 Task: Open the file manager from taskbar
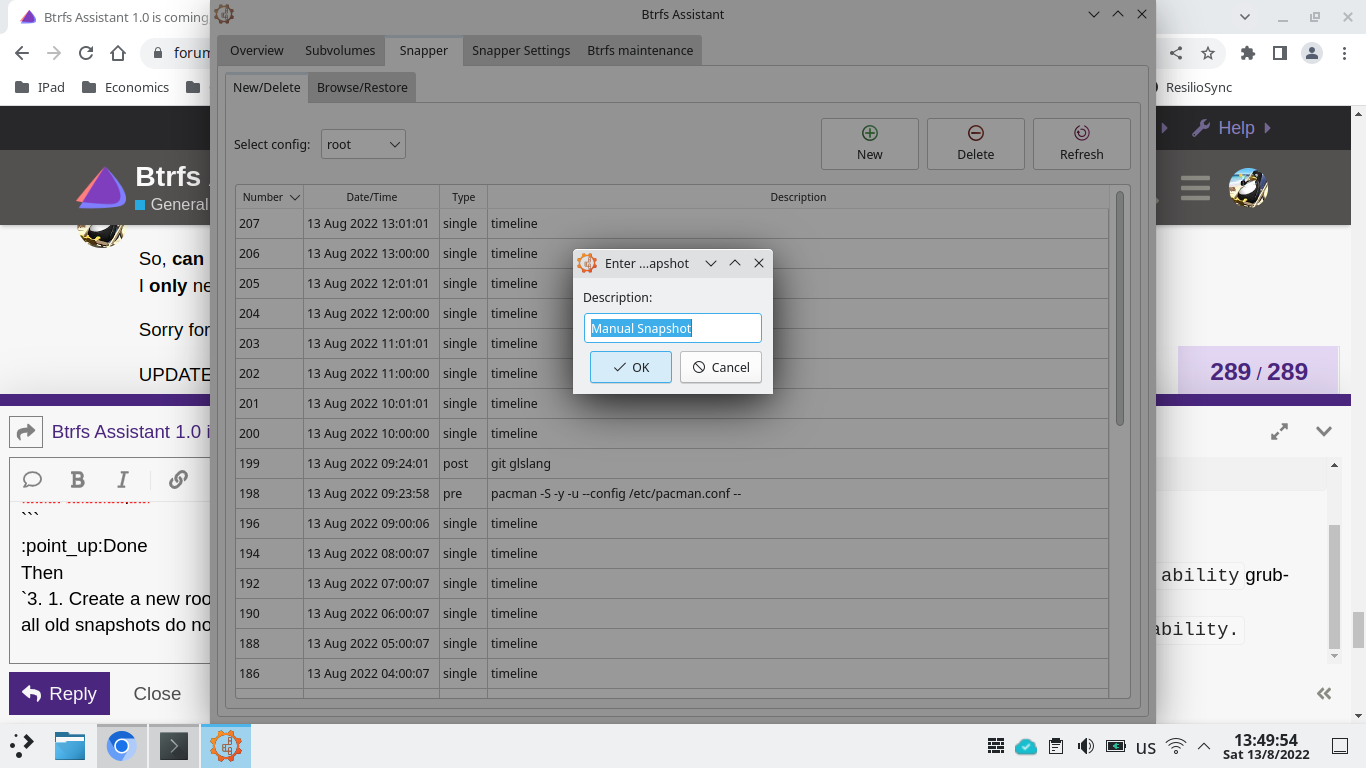click(70, 746)
